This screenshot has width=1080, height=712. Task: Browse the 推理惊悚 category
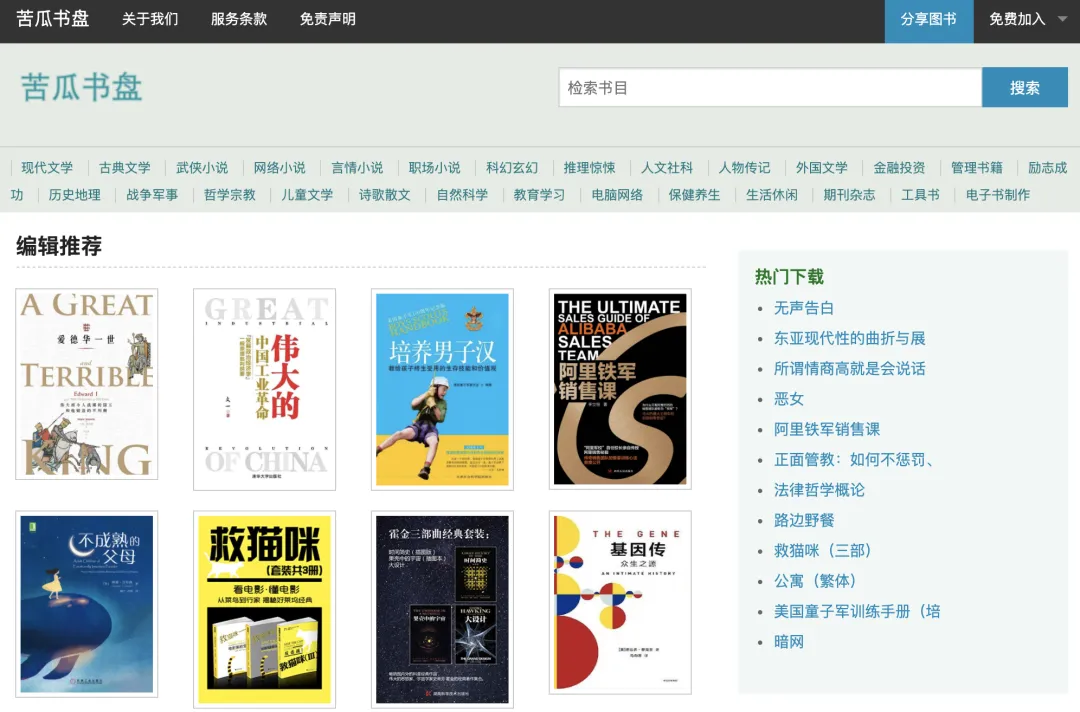click(x=590, y=167)
